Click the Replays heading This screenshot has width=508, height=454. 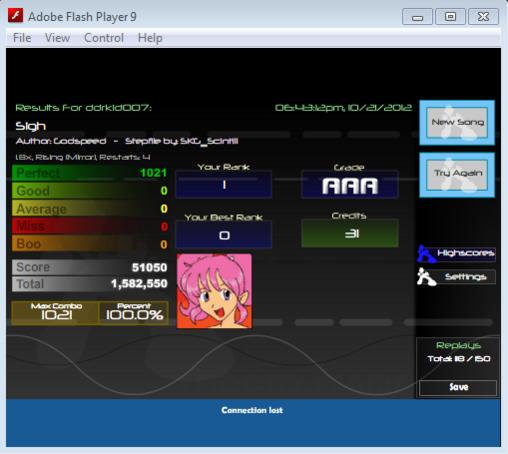(x=458, y=346)
